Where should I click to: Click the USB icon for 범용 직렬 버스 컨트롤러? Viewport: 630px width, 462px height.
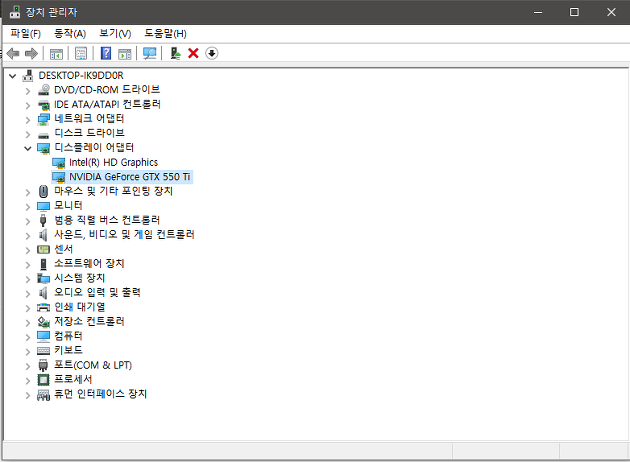pos(43,220)
